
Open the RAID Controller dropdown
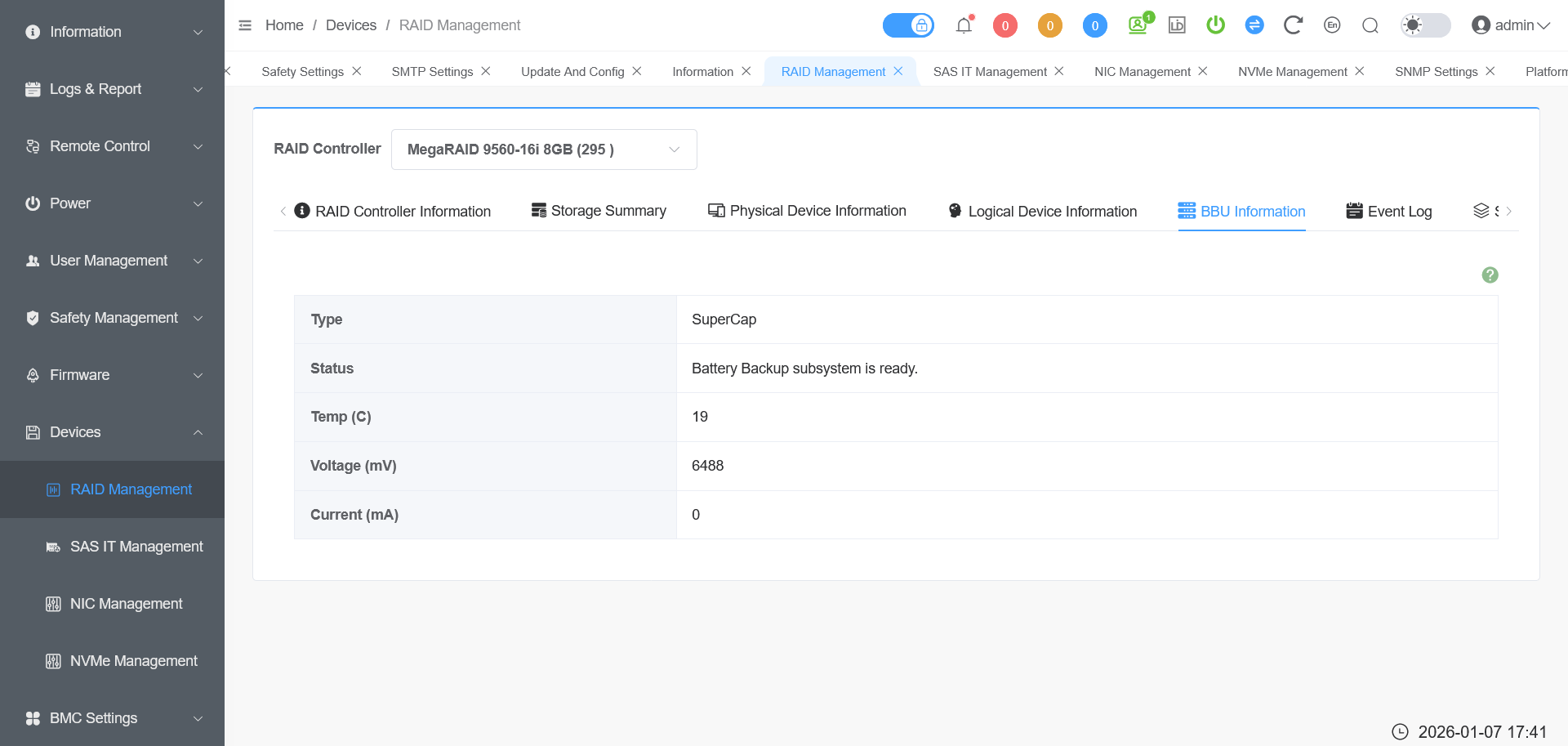point(544,150)
